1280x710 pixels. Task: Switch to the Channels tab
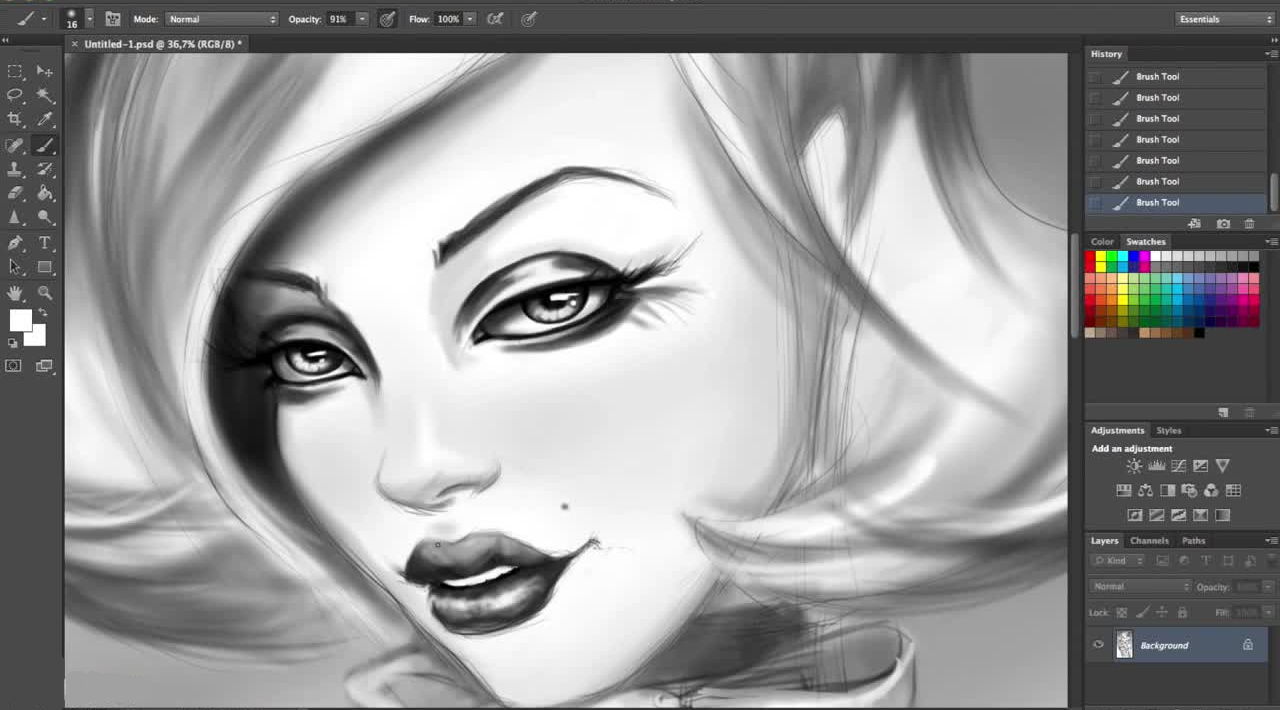coord(1149,541)
